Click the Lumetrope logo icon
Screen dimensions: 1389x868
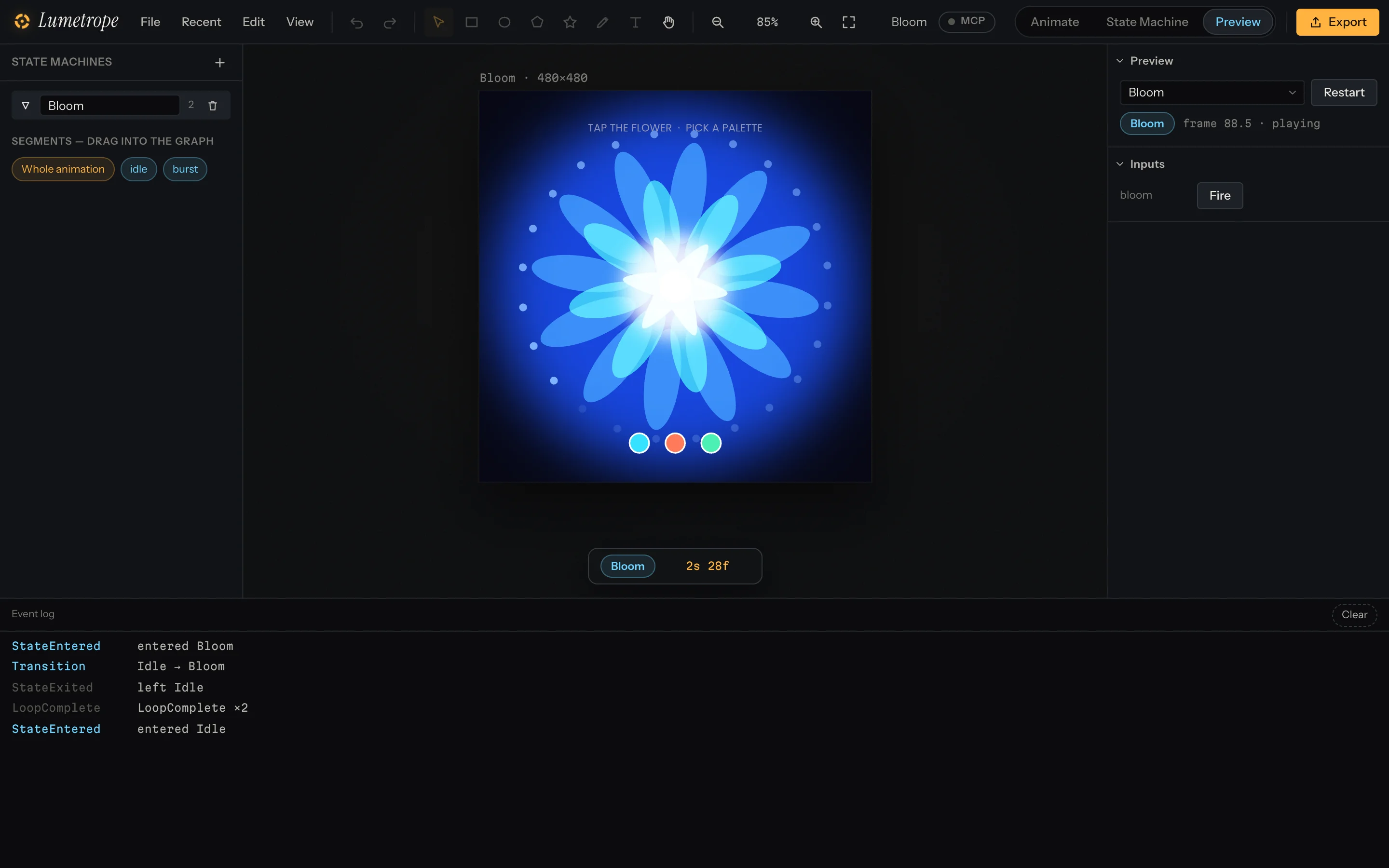22,22
